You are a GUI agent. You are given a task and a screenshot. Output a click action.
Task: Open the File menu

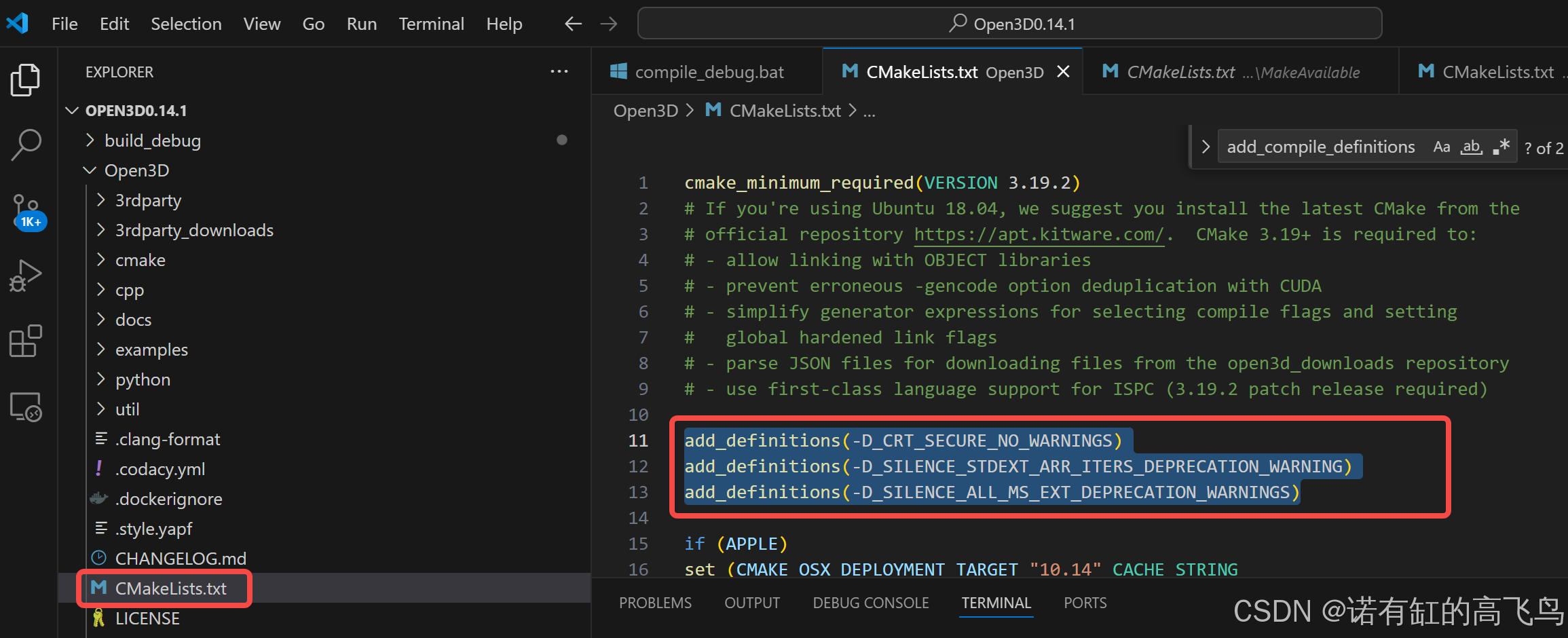tap(64, 24)
